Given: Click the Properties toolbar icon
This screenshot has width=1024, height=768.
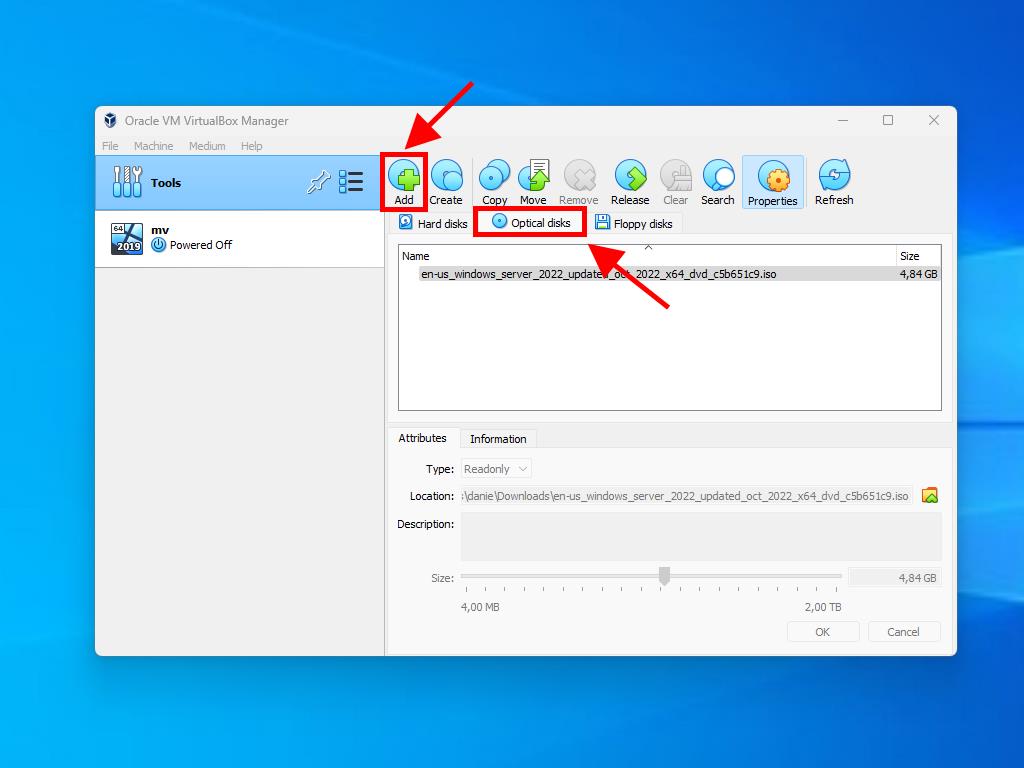Looking at the screenshot, I should [x=772, y=180].
